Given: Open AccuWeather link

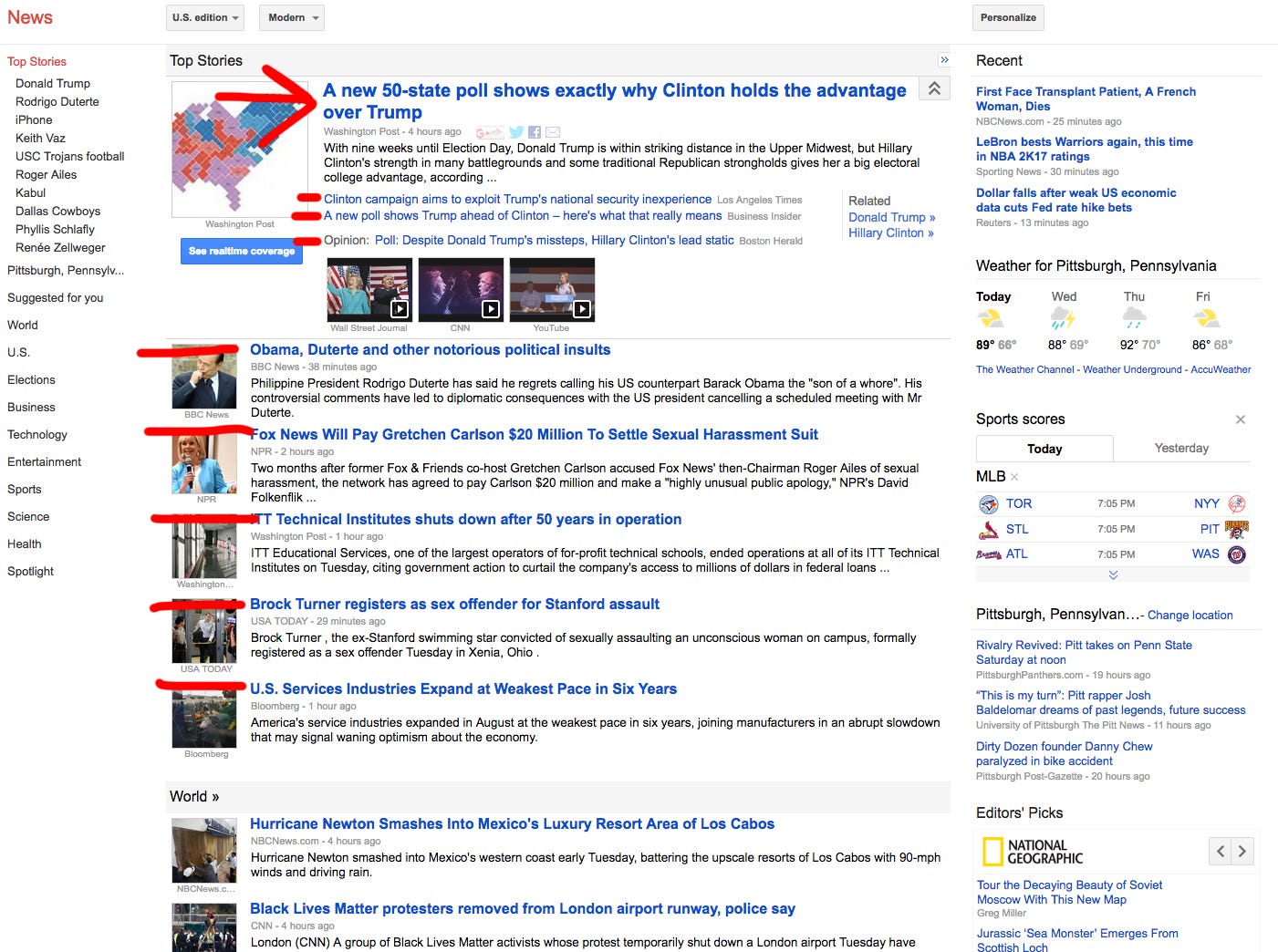Looking at the screenshot, I should 1221,370.
